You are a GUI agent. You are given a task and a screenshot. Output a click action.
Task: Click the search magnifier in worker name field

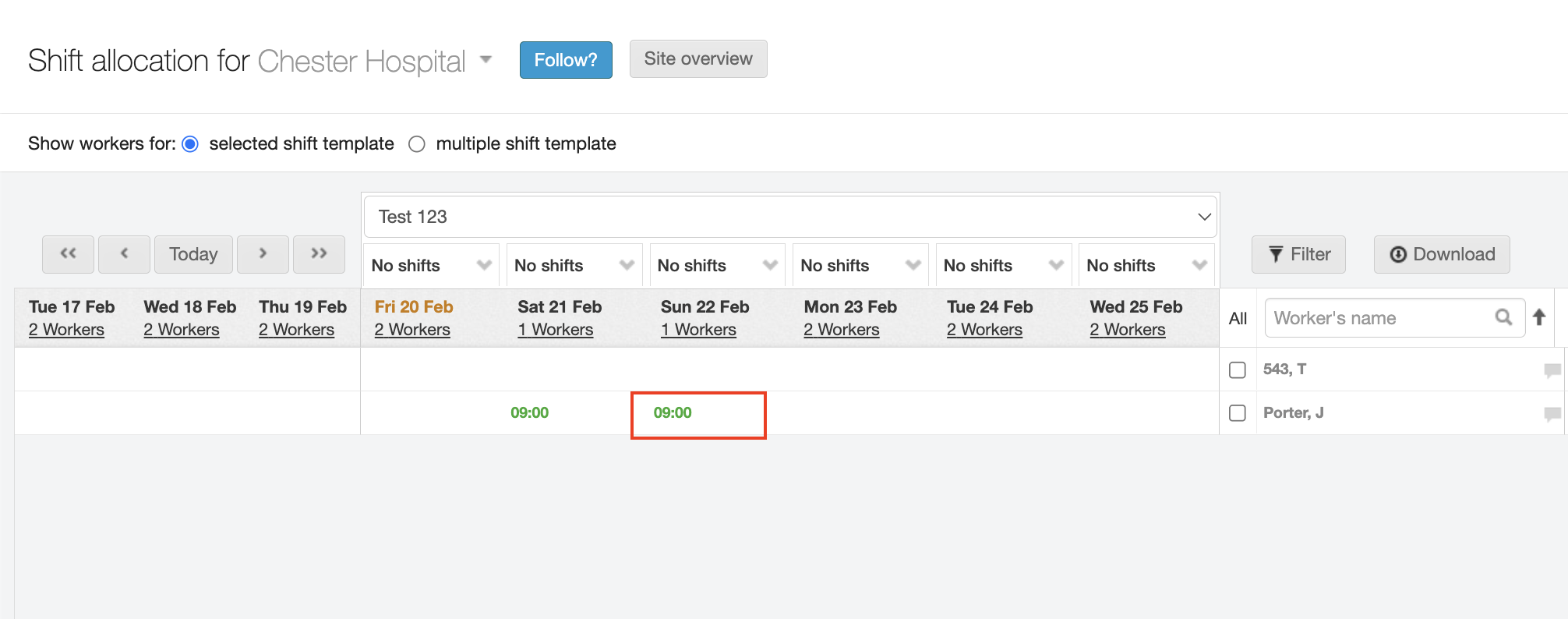[1504, 317]
